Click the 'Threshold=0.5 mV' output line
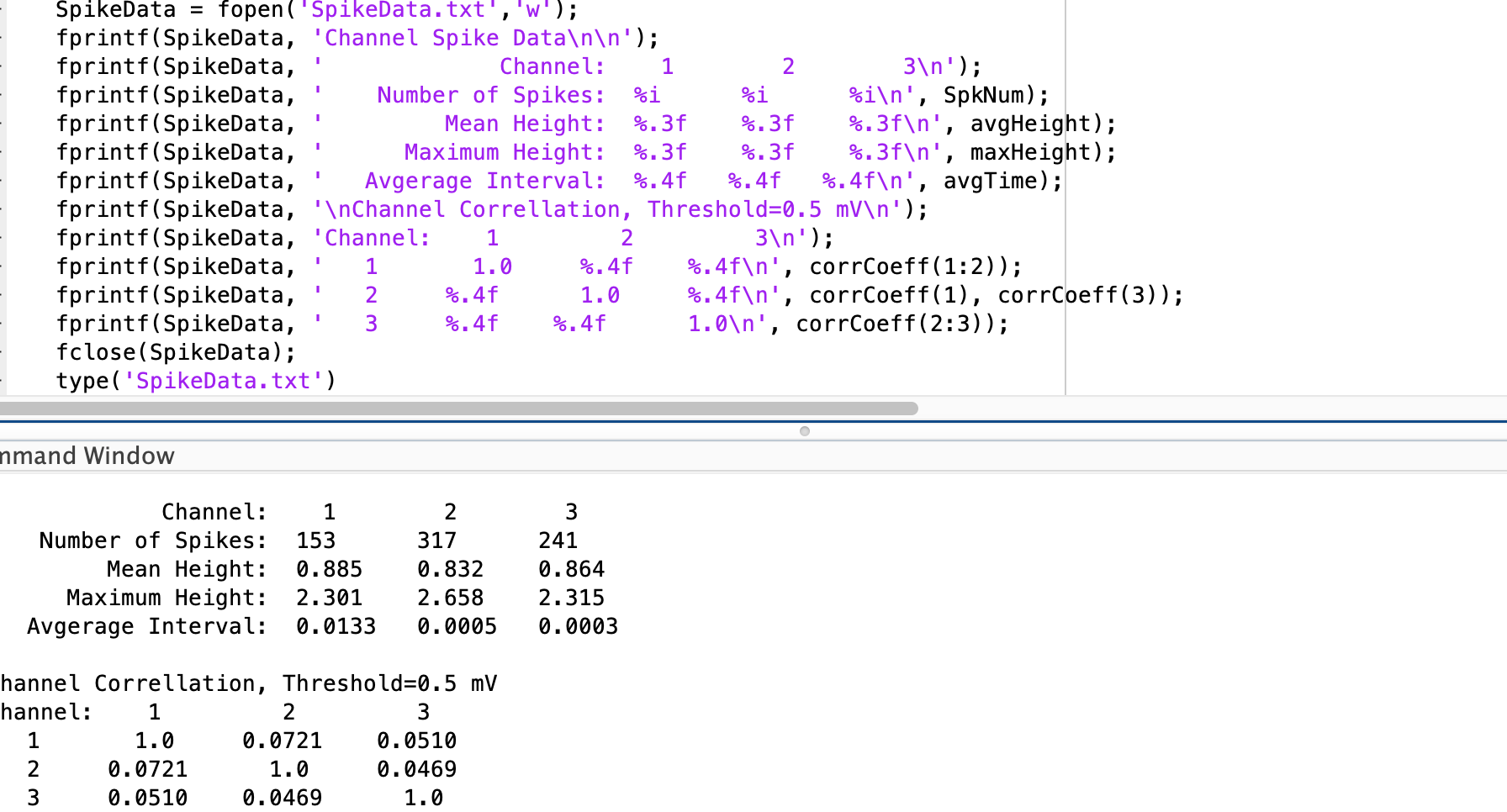The image size is (1507, 812). coord(249,684)
